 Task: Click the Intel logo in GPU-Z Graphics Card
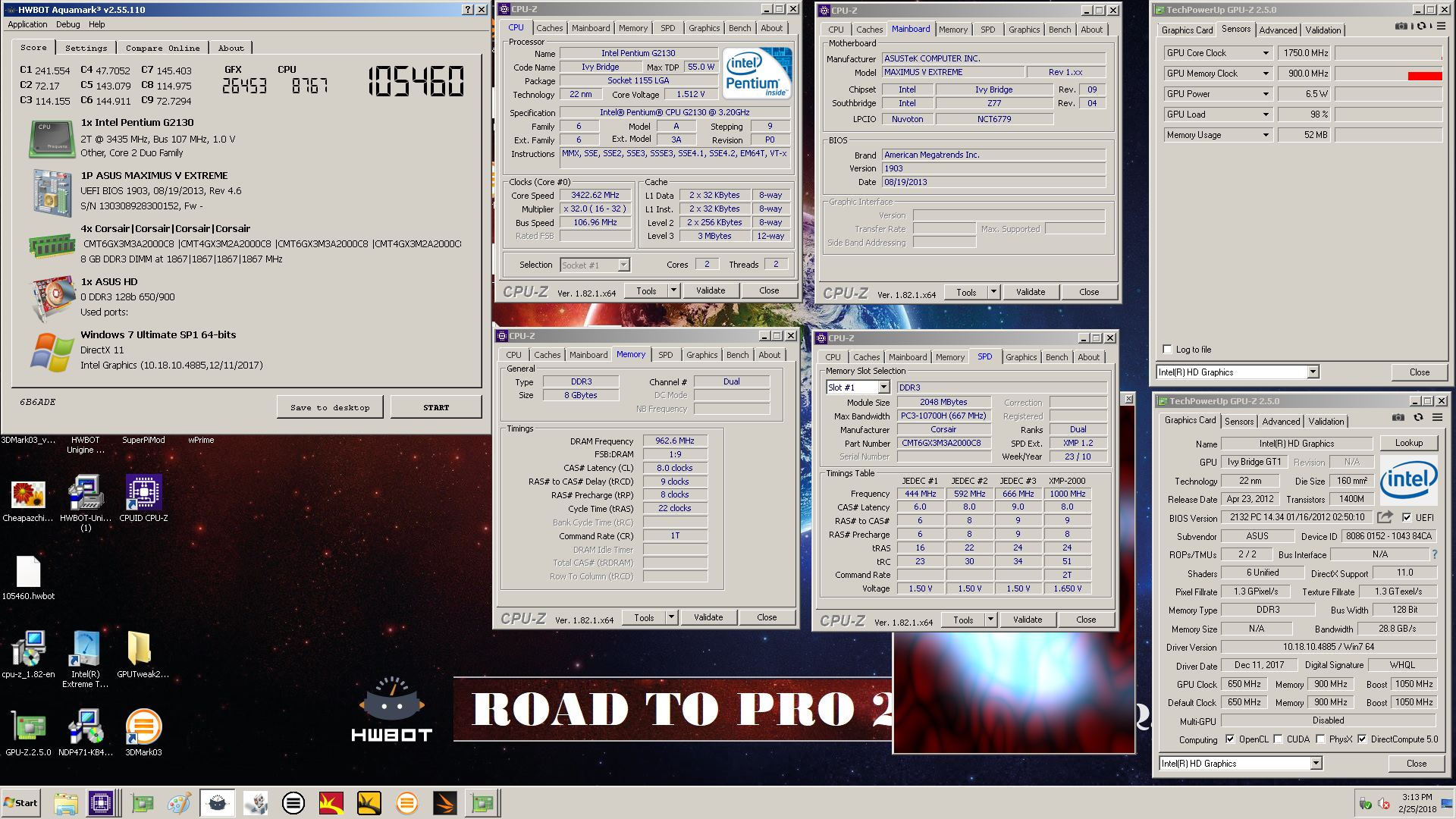1408,479
